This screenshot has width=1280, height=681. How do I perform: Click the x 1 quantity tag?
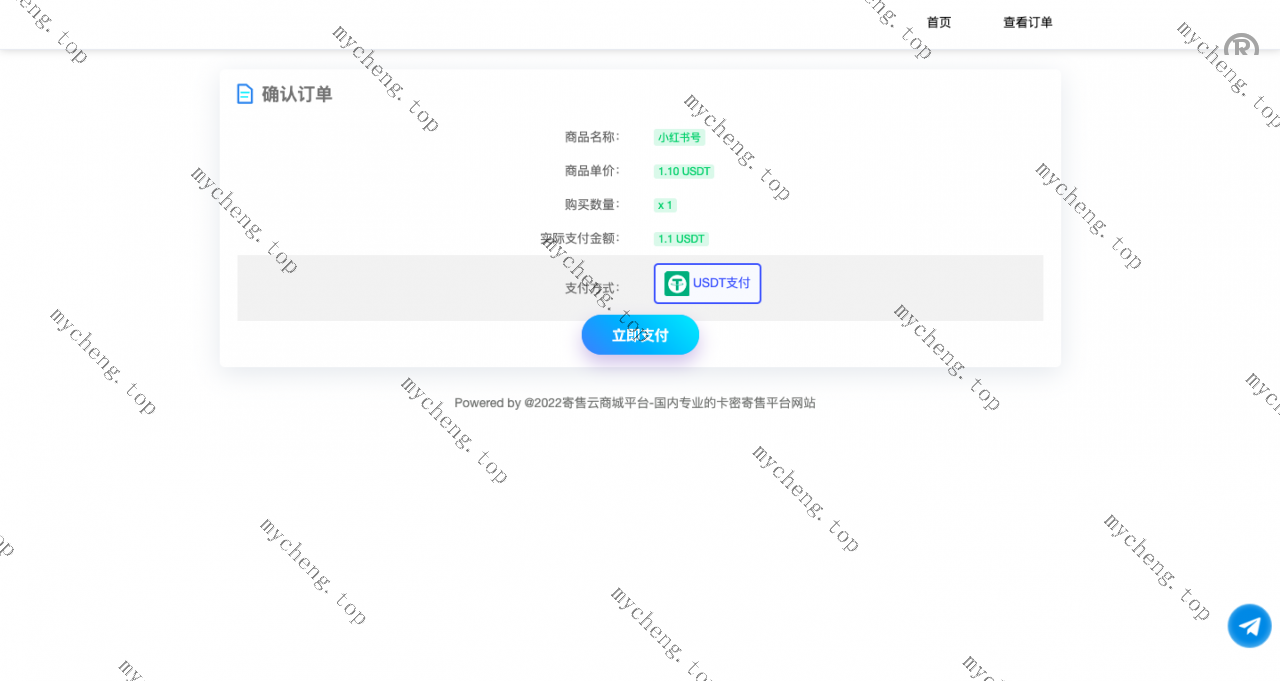pos(665,205)
